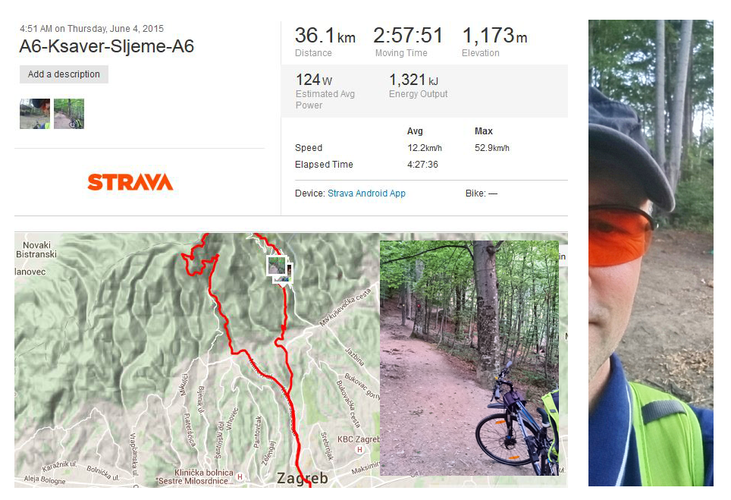Click the 1,173 m Elevation stat

tap(495, 41)
